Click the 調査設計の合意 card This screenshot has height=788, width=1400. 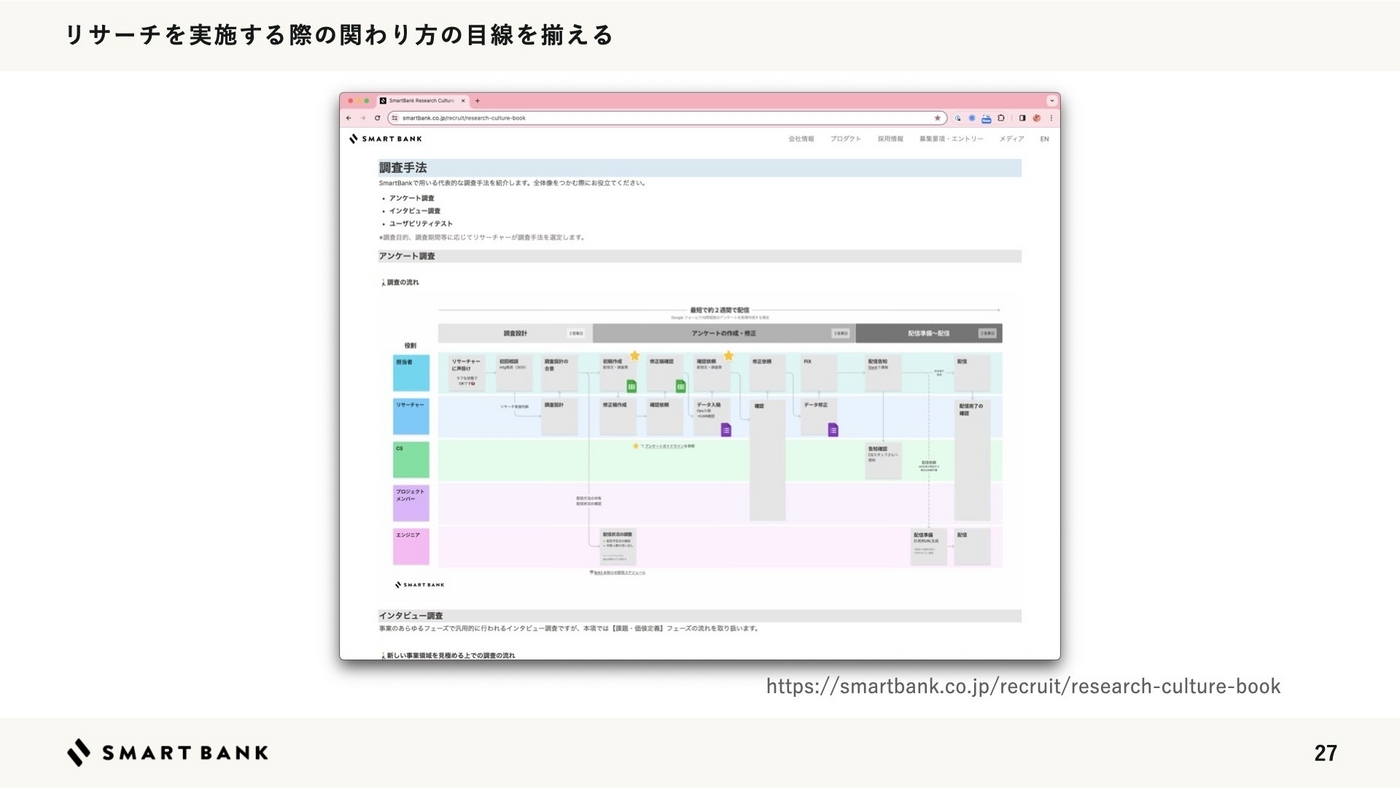tap(560, 373)
